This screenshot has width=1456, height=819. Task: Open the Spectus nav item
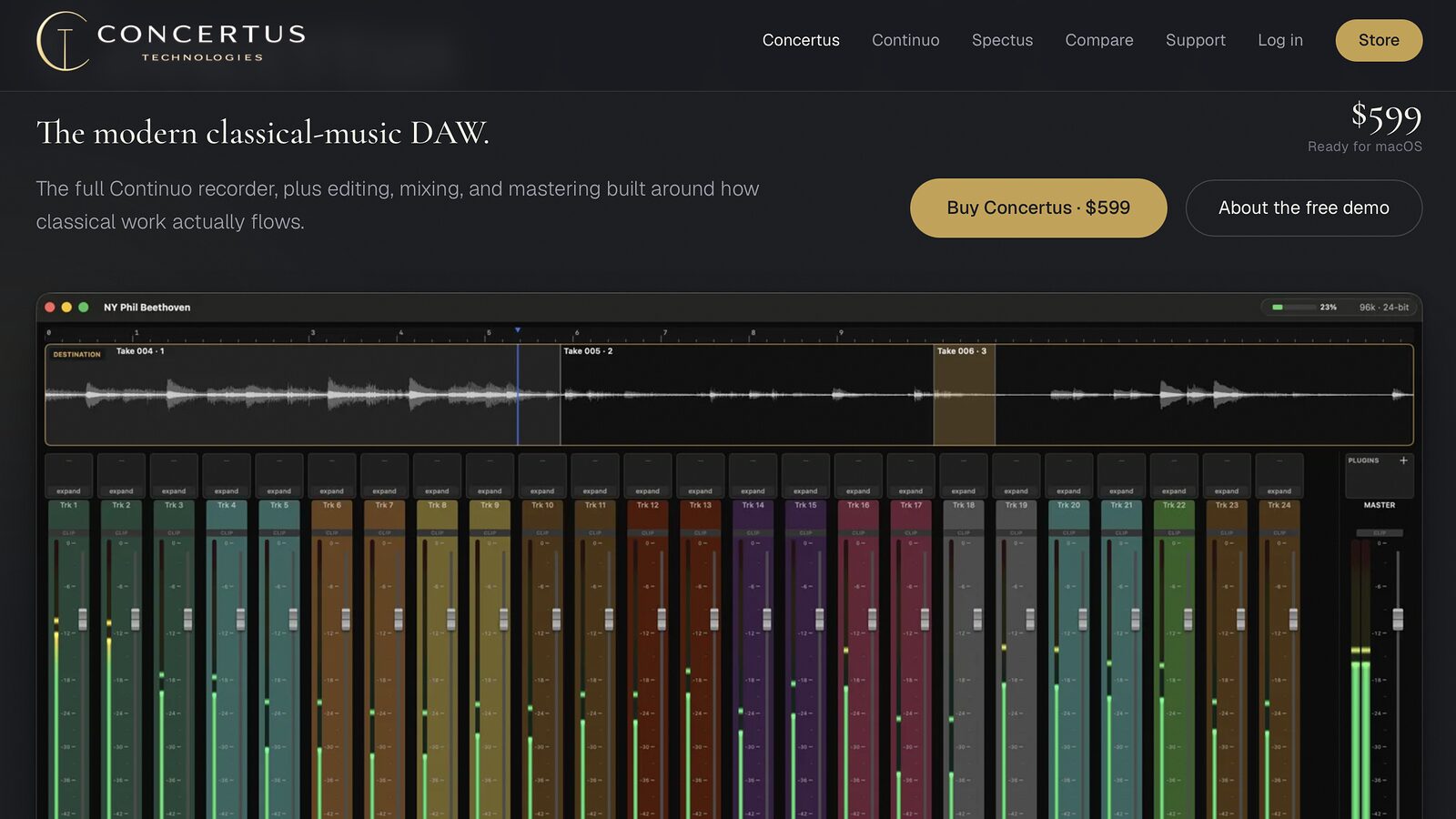(x=1002, y=40)
